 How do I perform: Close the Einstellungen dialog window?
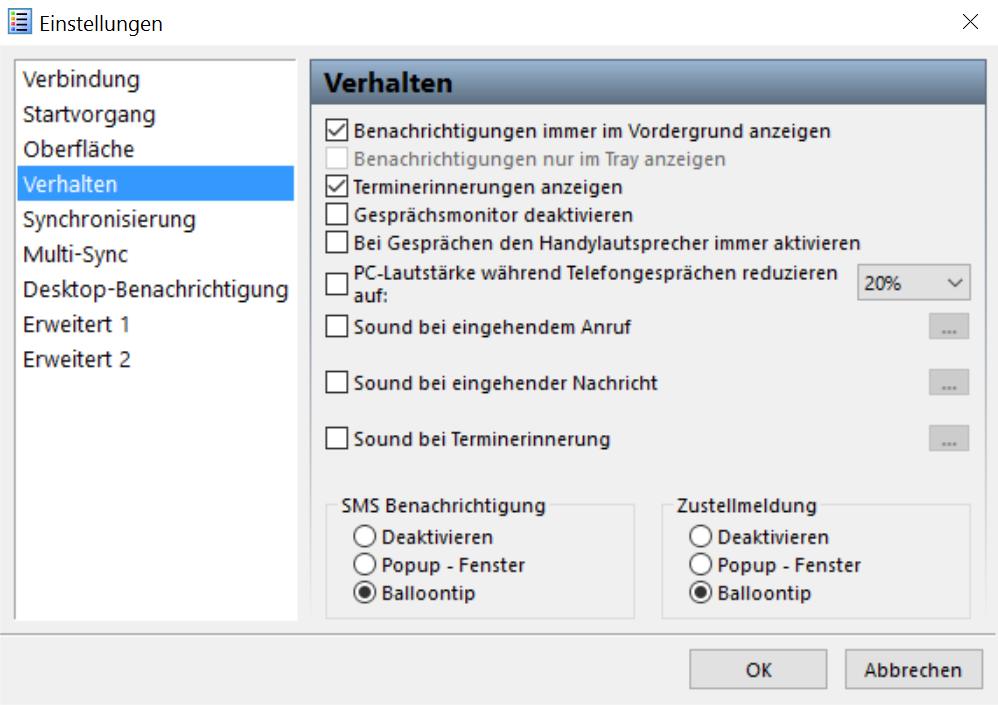coord(970,22)
